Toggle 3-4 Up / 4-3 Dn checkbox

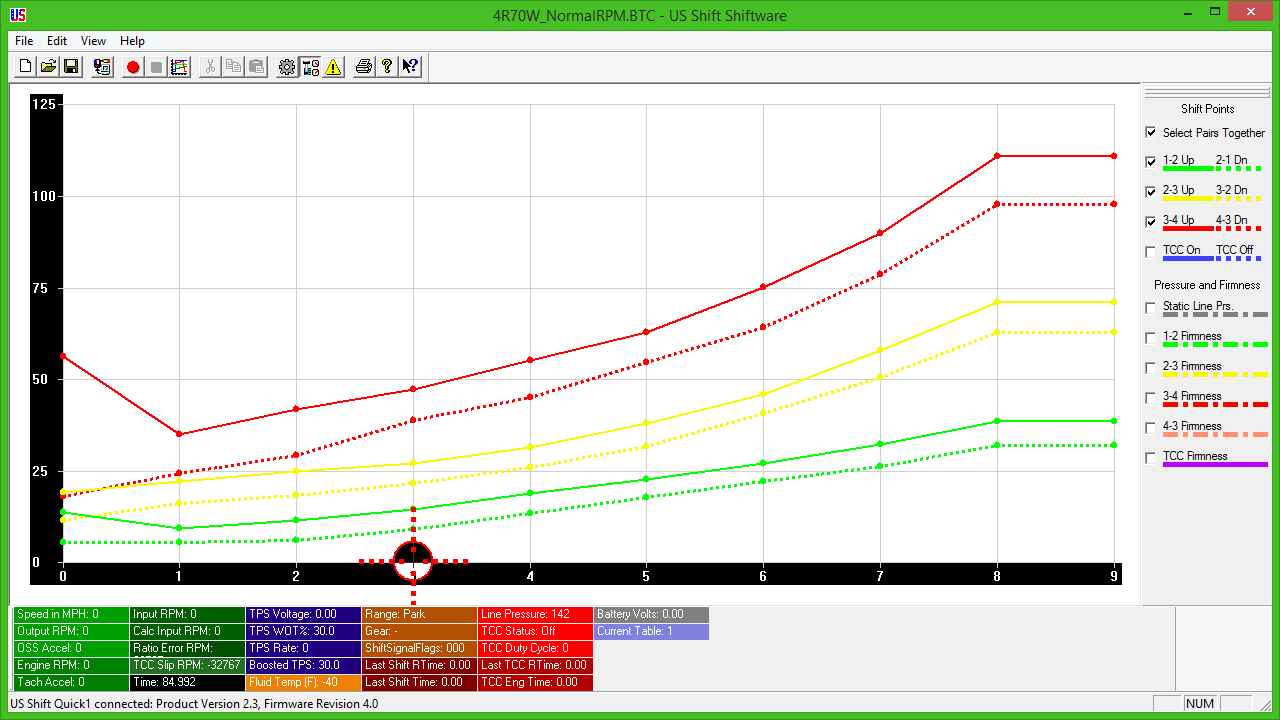point(1151,221)
